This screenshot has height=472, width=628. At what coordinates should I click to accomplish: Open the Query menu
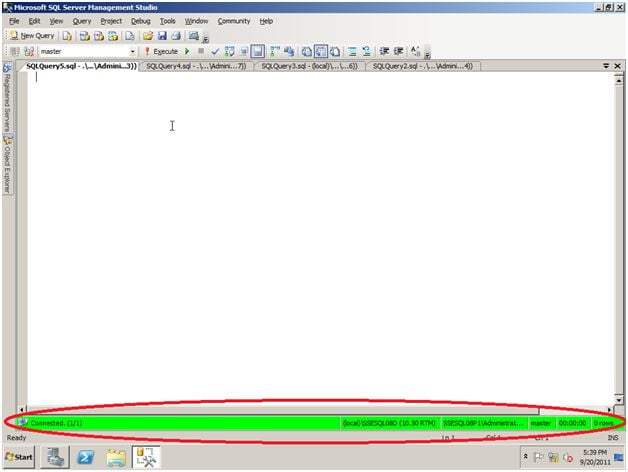82,21
